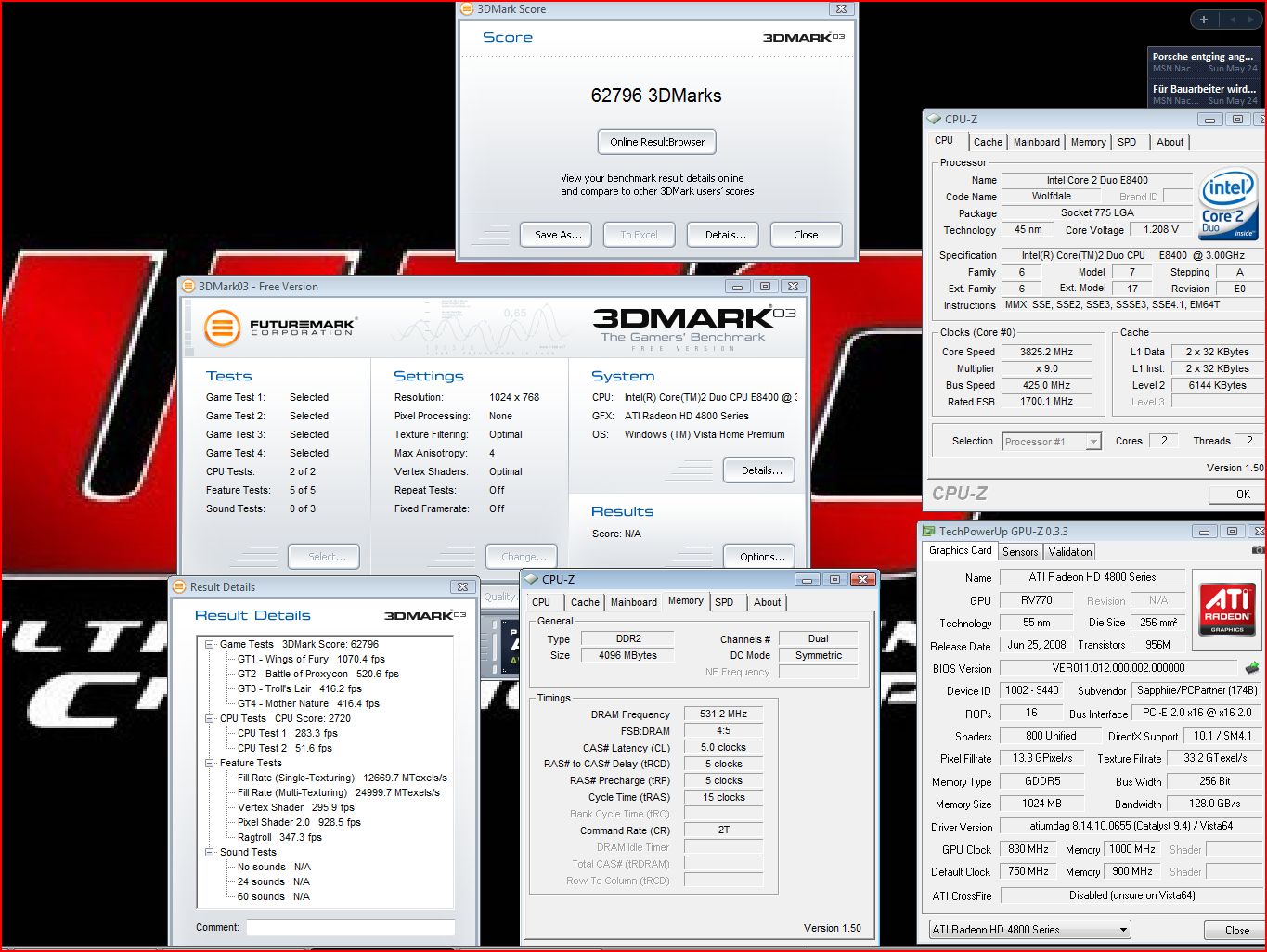Open the SPD tab in the upper CPU-Z window

pos(1127,142)
